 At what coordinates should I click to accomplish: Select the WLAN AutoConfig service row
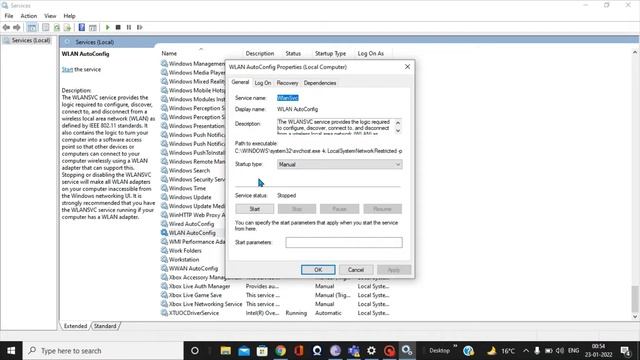point(192,233)
